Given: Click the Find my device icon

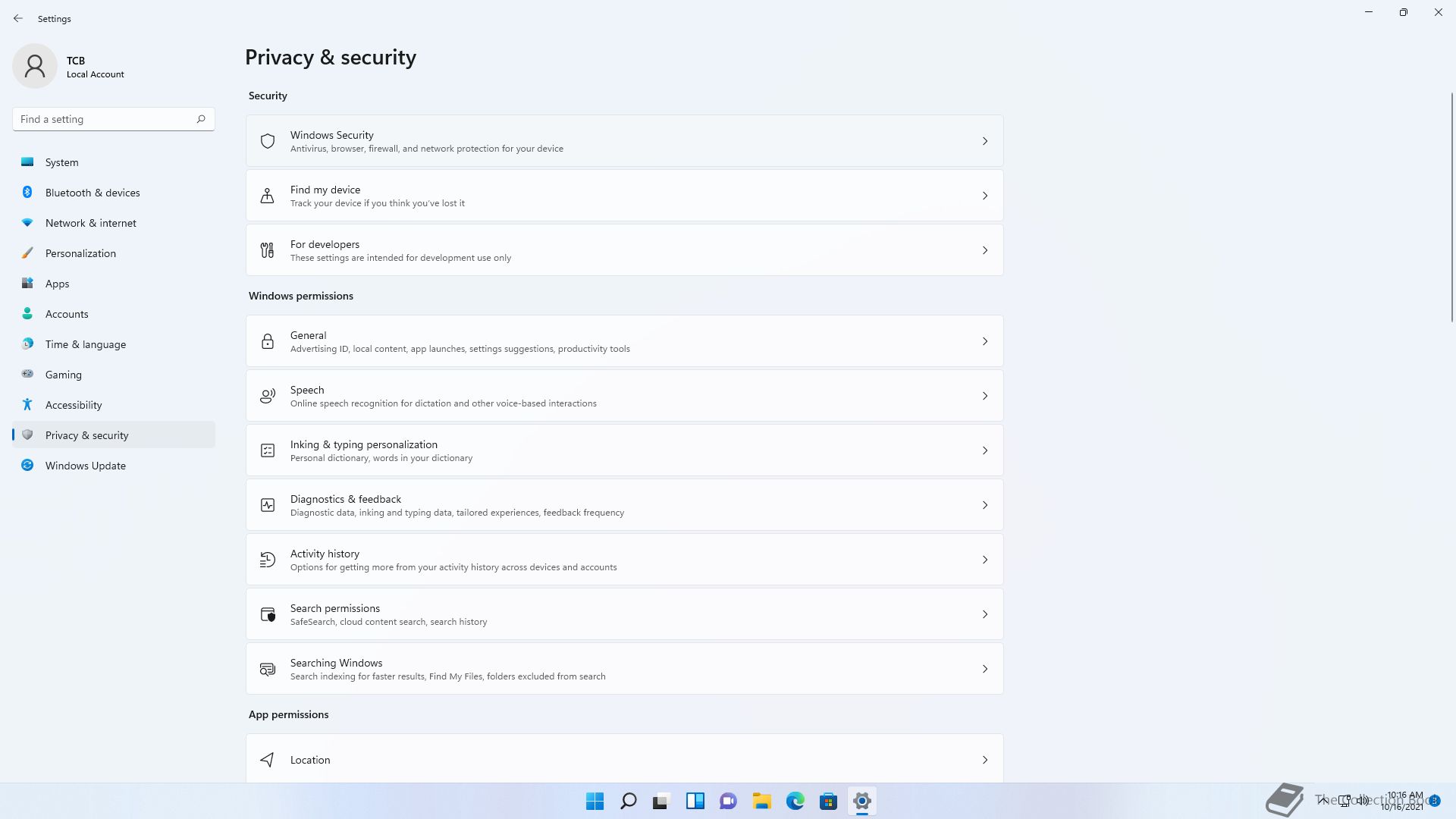Looking at the screenshot, I should 267,196.
